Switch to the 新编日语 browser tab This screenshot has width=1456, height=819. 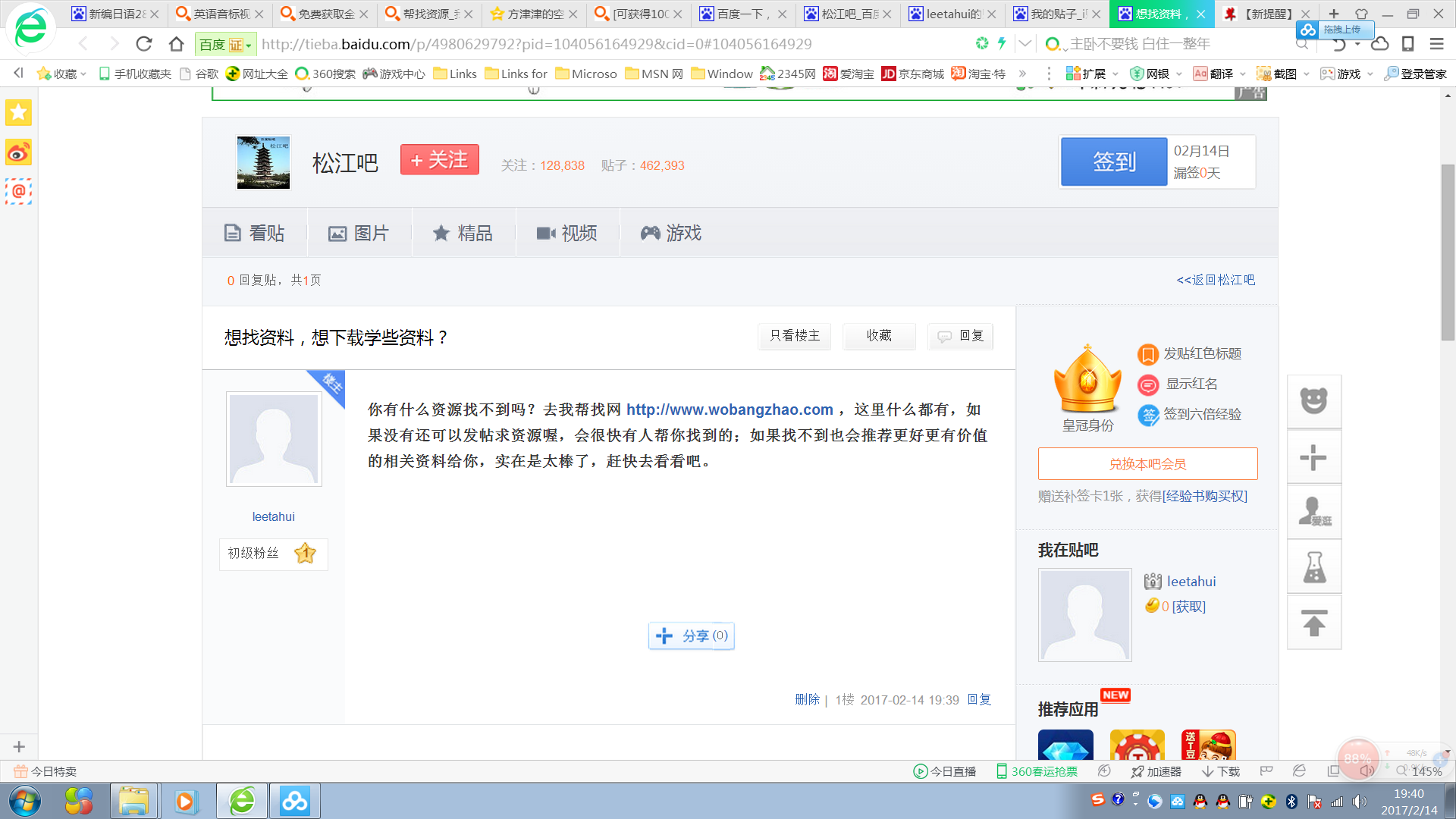115,14
